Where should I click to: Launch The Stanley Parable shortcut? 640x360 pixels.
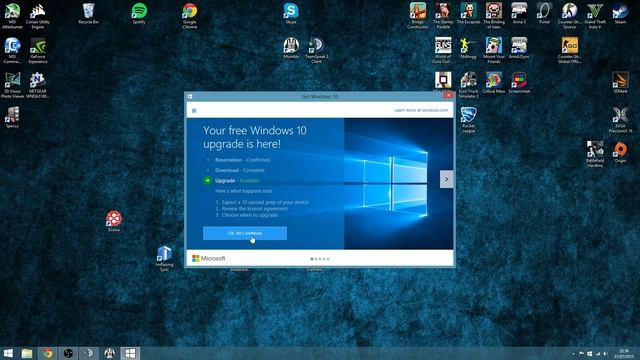click(443, 16)
